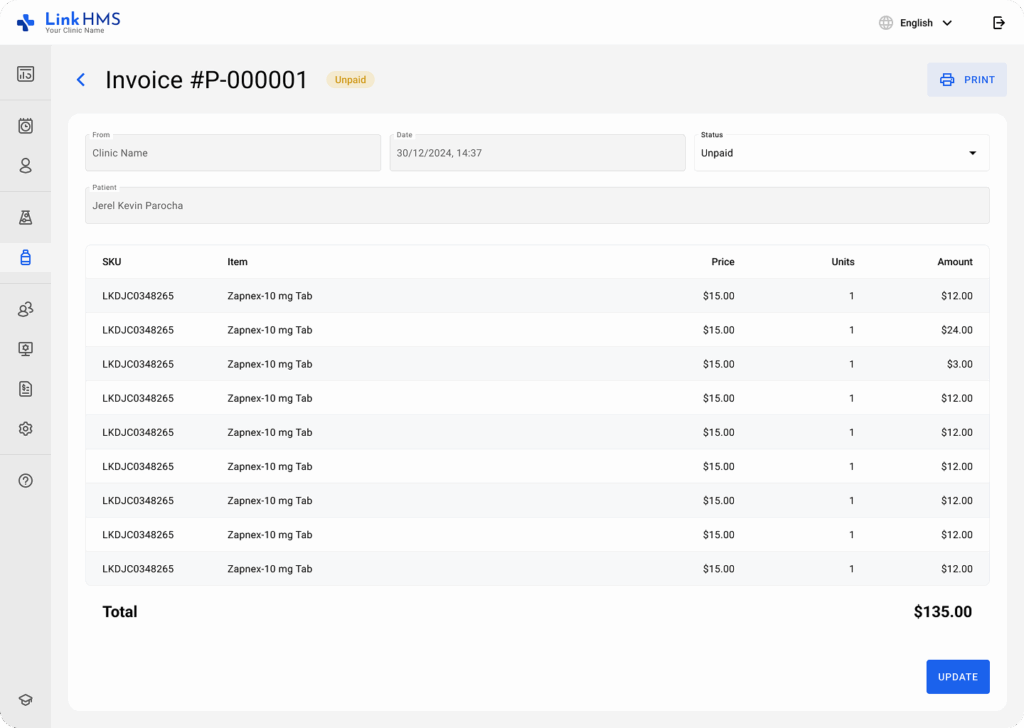Open the dashboard icon in sidebar

(x=25, y=74)
